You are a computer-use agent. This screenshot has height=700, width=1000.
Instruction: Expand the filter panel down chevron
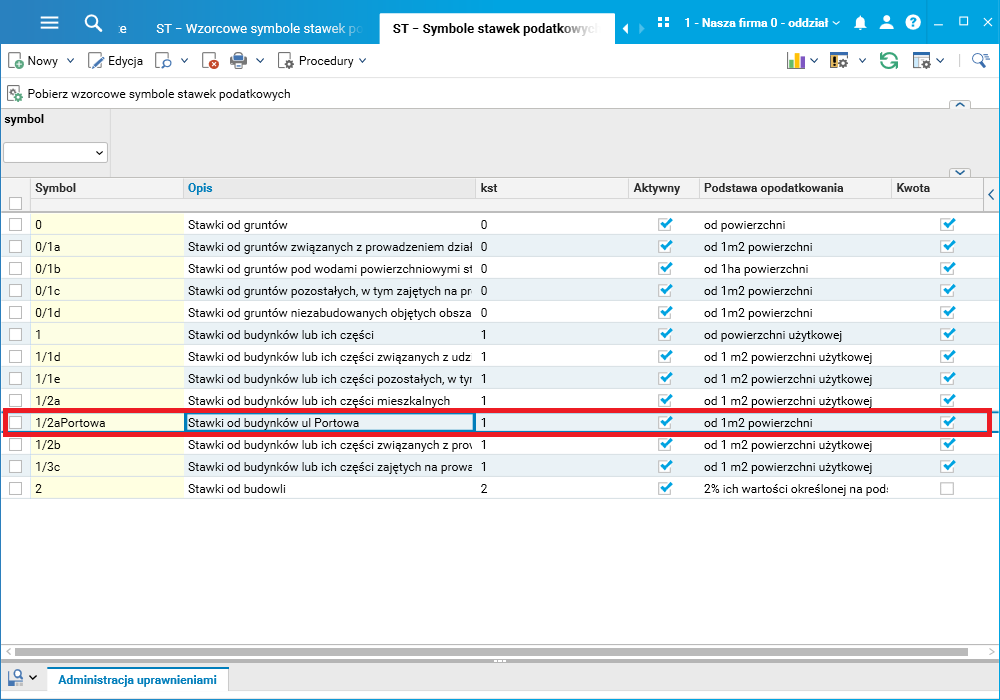[960, 173]
